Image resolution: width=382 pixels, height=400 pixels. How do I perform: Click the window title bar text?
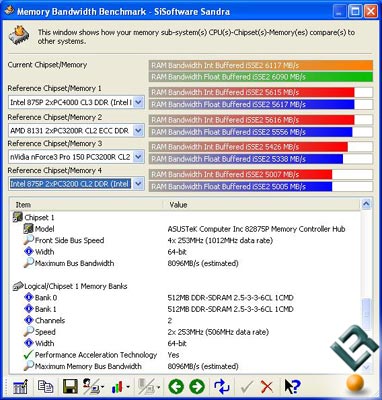point(123,11)
